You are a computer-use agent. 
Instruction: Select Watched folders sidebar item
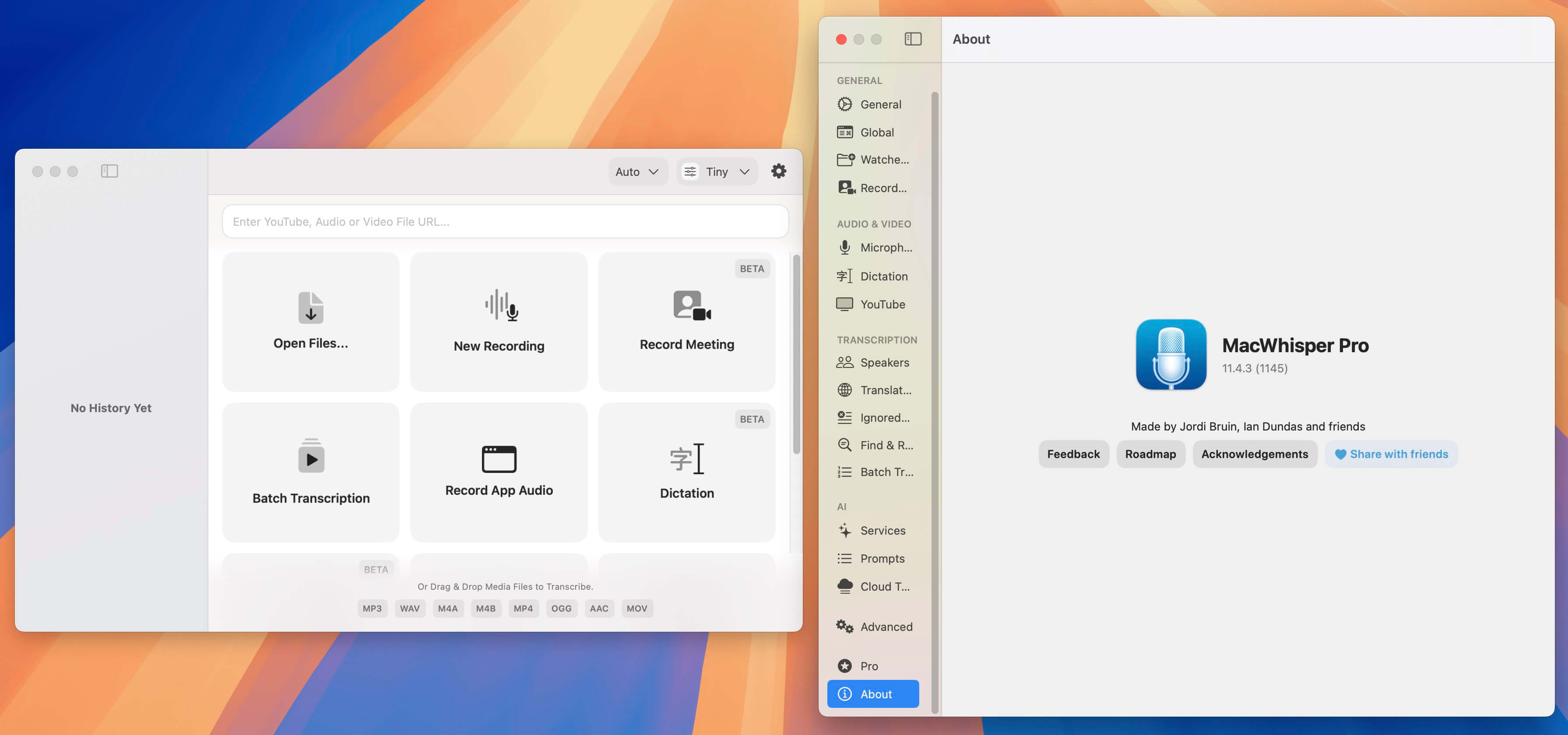coord(873,159)
